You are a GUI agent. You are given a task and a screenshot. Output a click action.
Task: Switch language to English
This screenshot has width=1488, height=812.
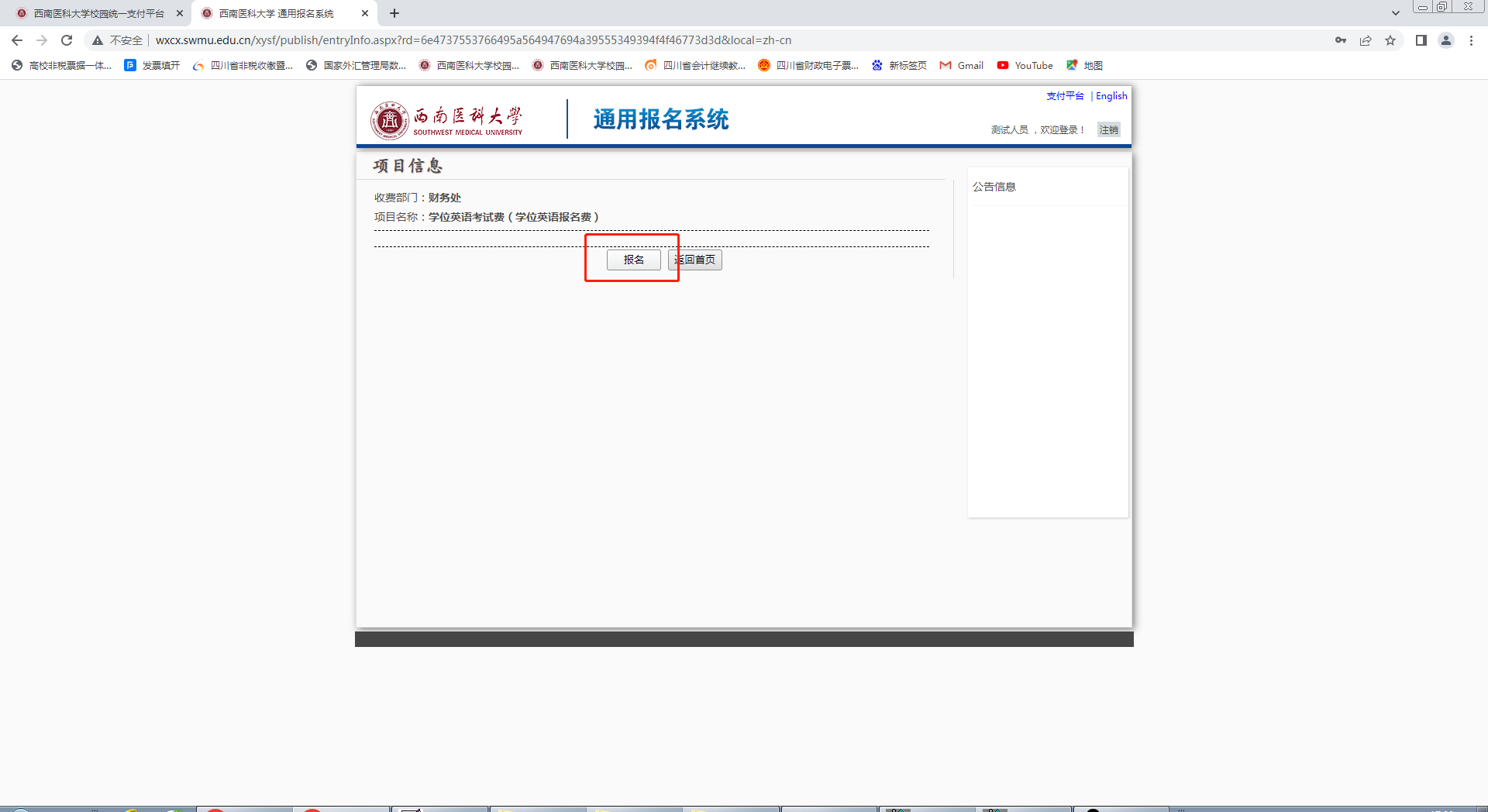[x=1111, y=96]
